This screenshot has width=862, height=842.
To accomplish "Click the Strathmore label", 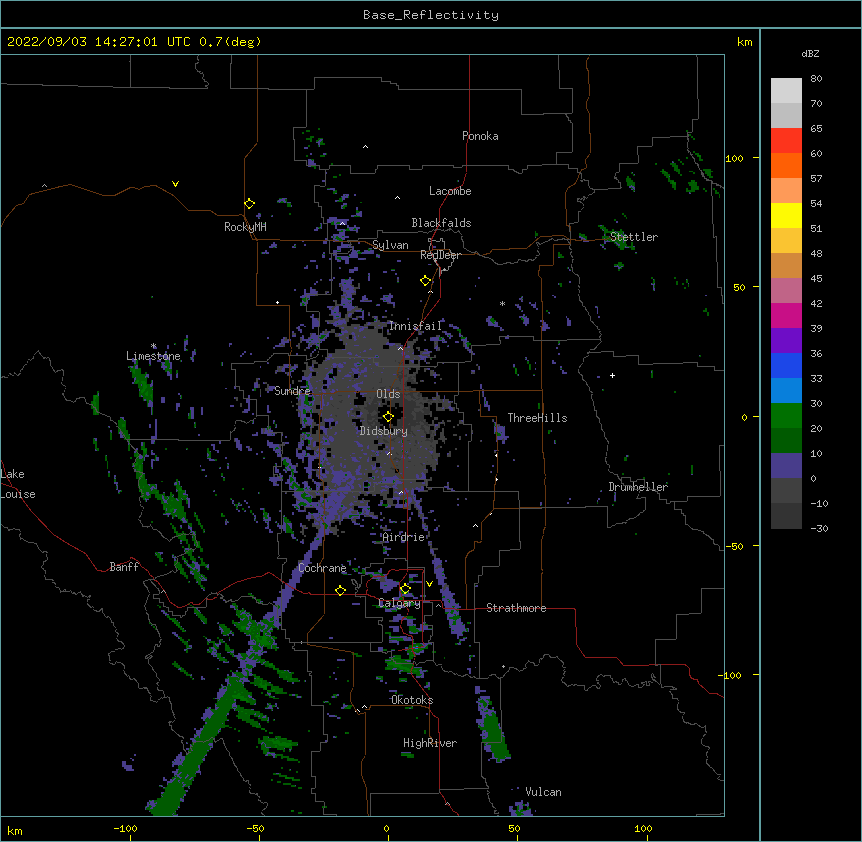I will [516, 608].
